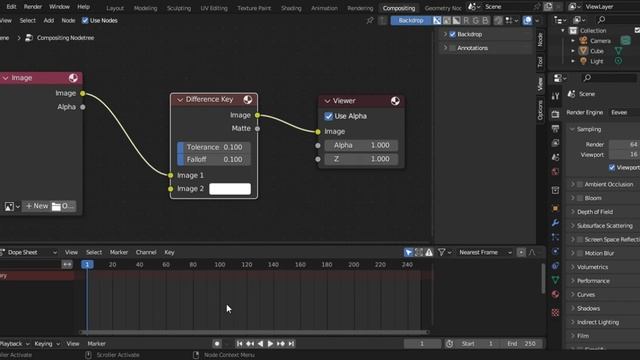Enable Screen Space Reflections checkbox
The width and height of the screenshot is (640, 360).
pyautogui.click(x=580, y=240)
